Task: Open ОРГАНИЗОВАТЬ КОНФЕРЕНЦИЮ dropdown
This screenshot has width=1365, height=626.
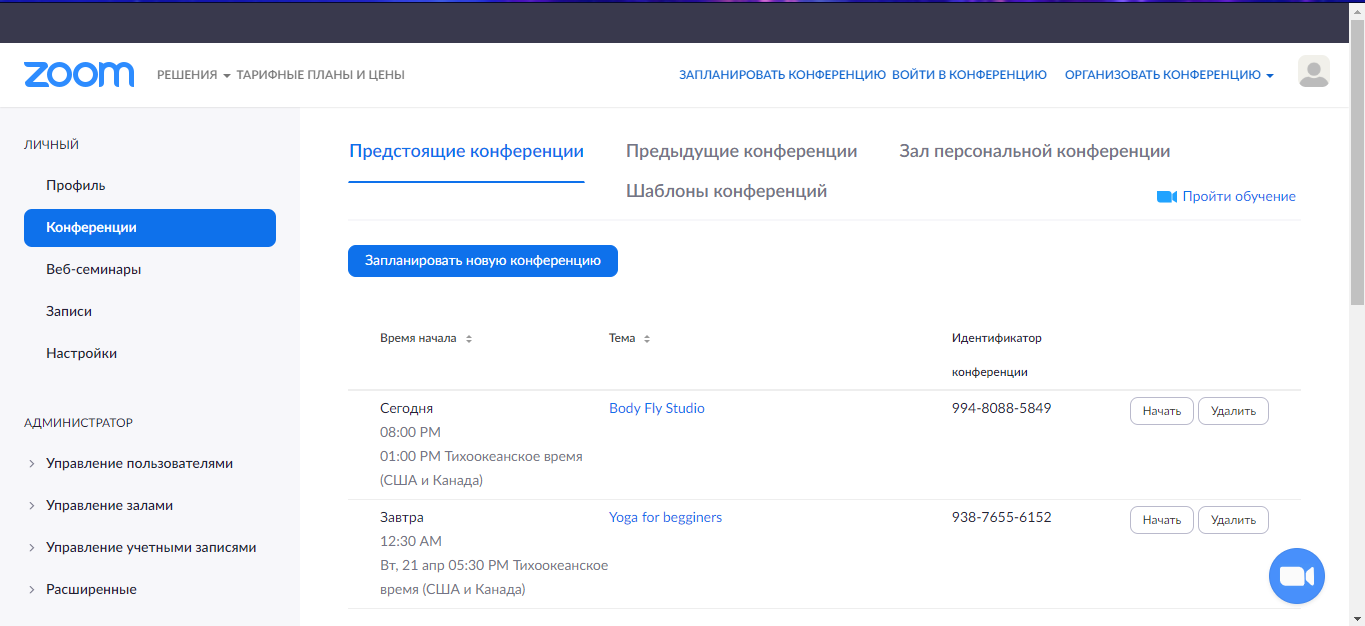Action: pyautogui.click(x=1169, y=75)
